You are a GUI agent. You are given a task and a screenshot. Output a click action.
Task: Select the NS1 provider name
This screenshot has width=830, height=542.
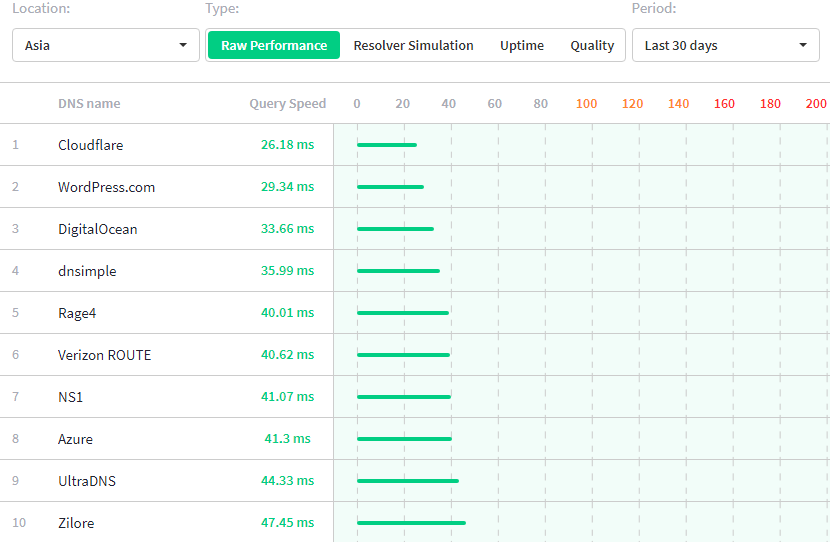click(70, 397)
